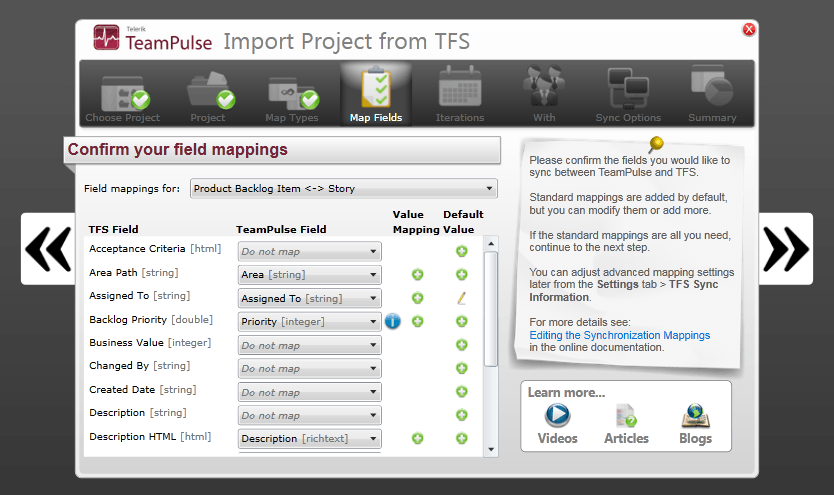834x495 pixels.
Task: Open TeamPulse field dropdown for Acceptance Criteria
Action: (310, 251)
